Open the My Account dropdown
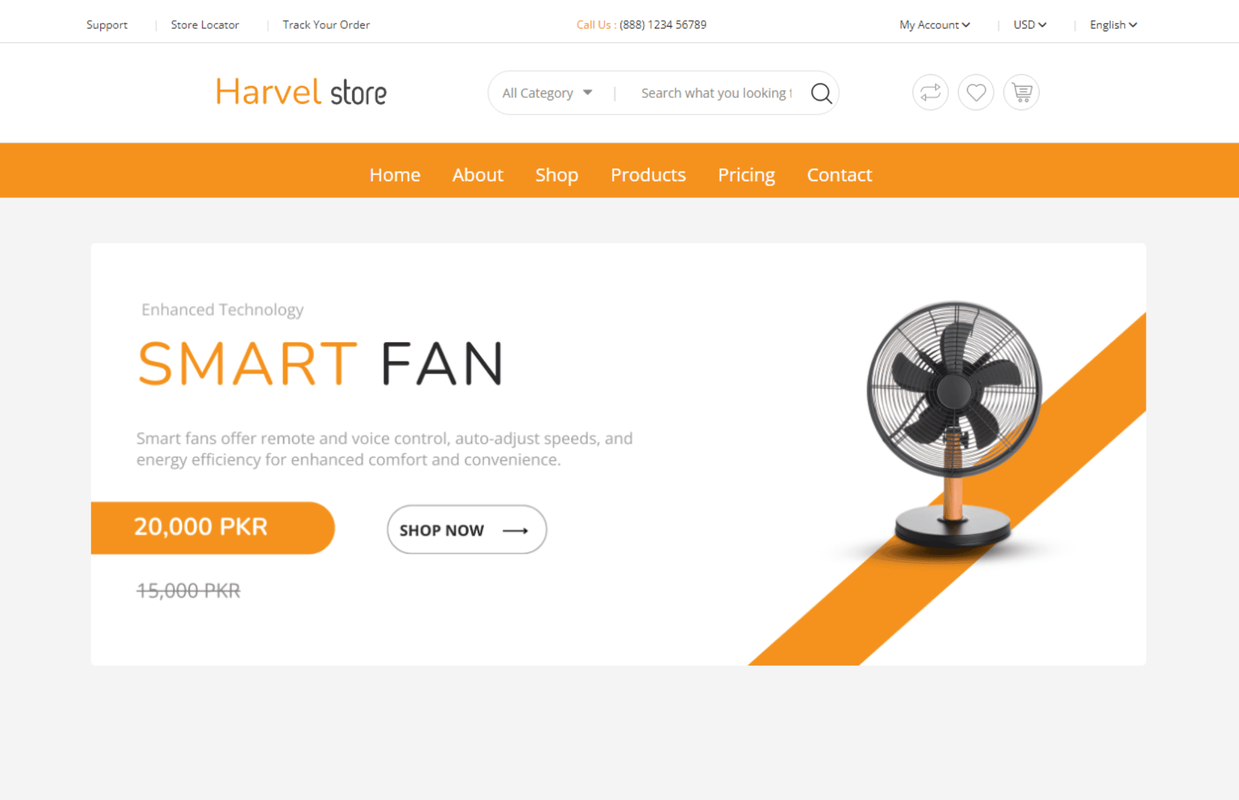Screen dimensions: 1239x800 (x=934, y=25)
